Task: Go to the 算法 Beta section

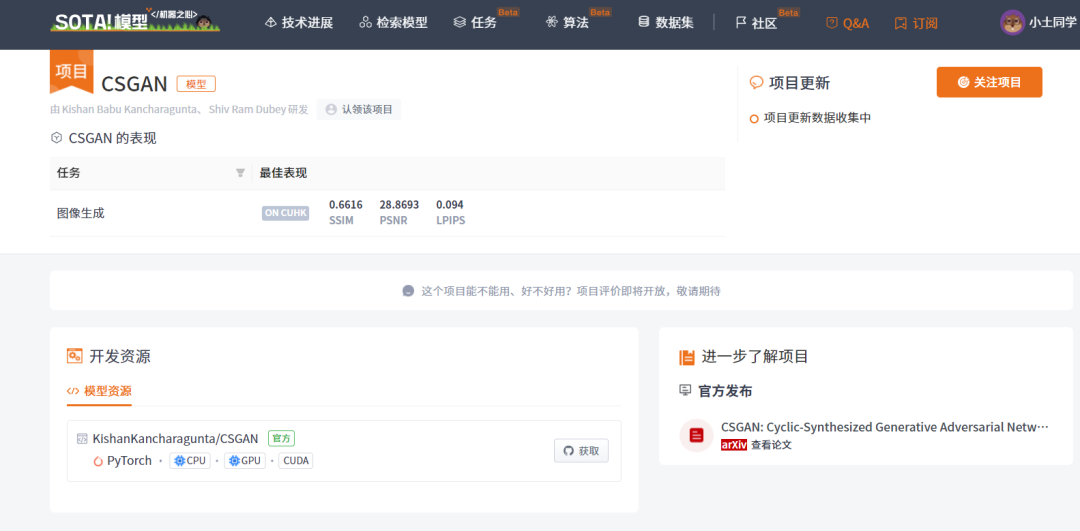Action: pos(567,23)
